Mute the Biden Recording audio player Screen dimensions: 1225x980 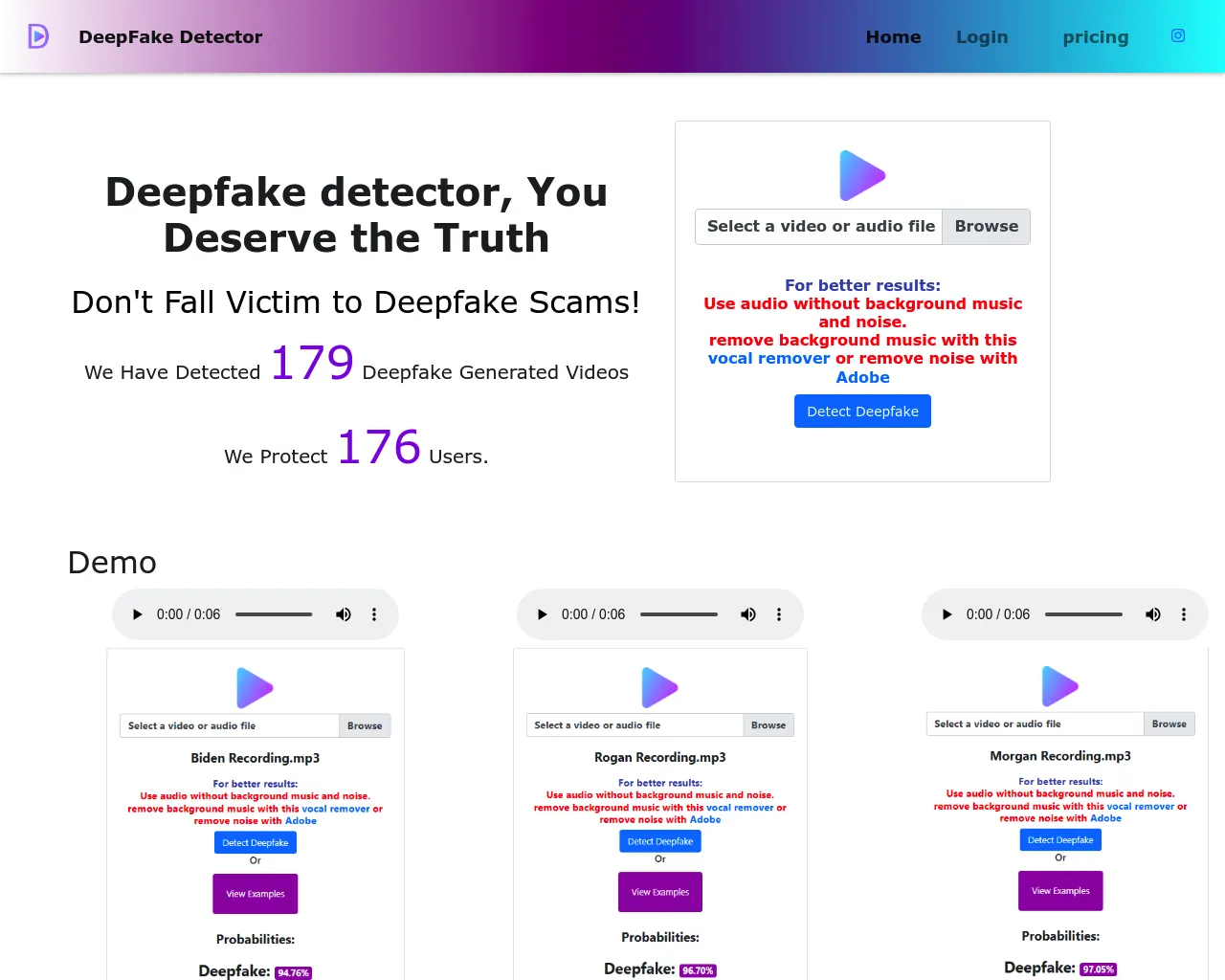(343, 613)
